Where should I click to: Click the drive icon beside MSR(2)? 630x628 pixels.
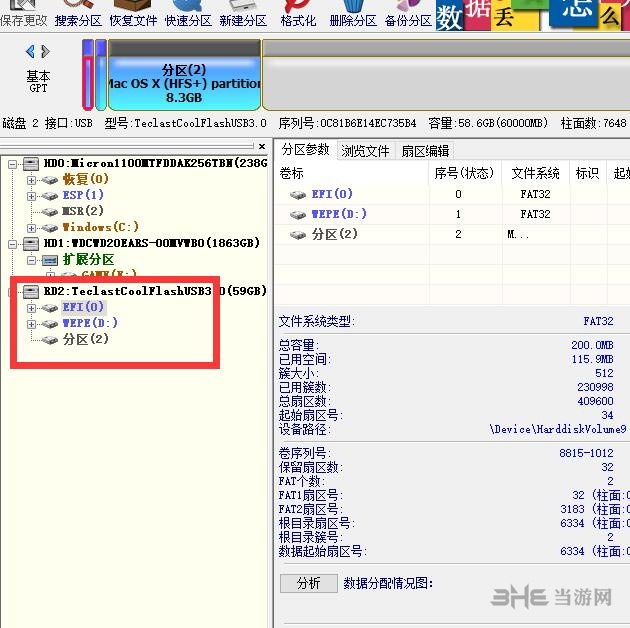pyautogui.click(x=50, y=212)
